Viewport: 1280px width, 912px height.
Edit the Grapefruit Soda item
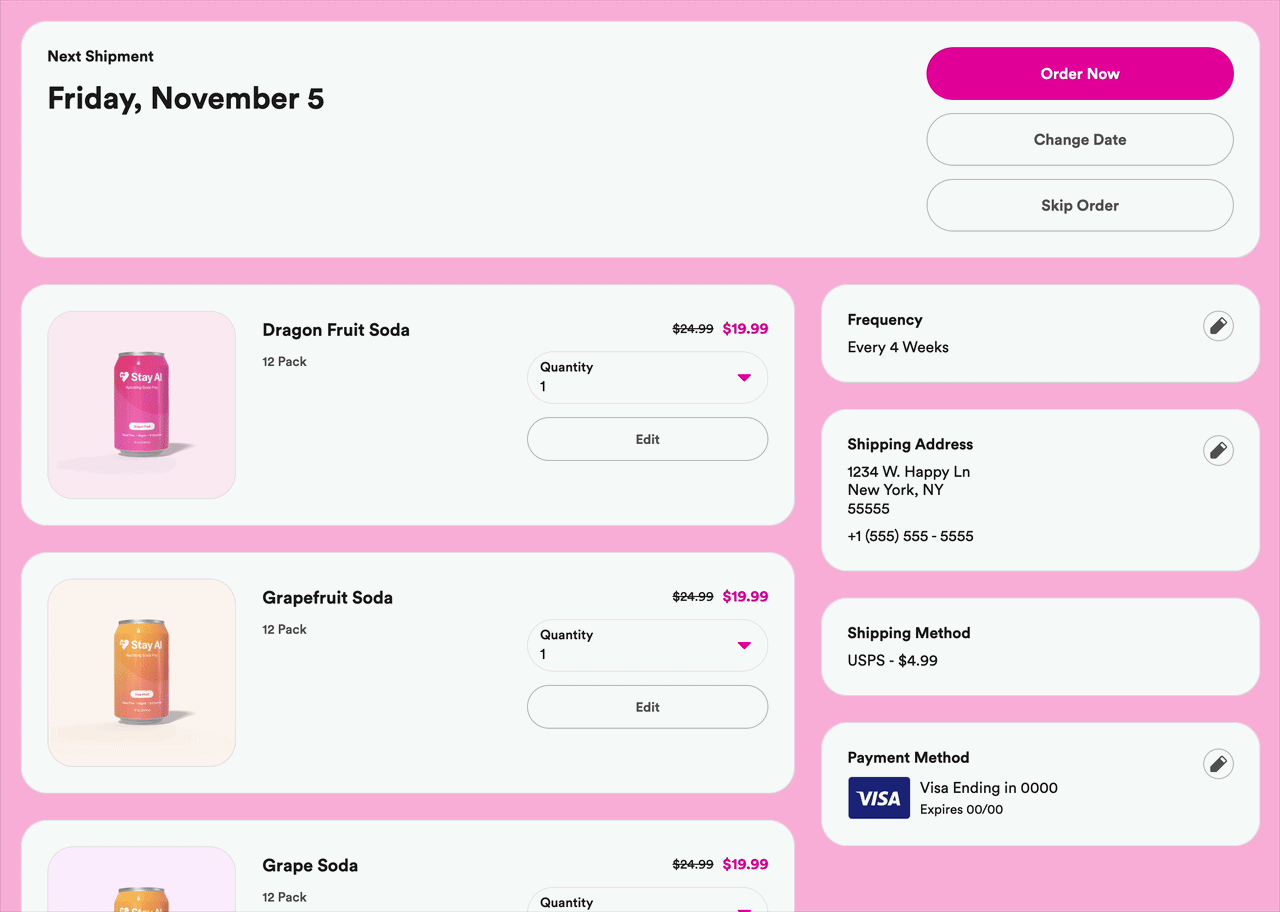(647, 707)
